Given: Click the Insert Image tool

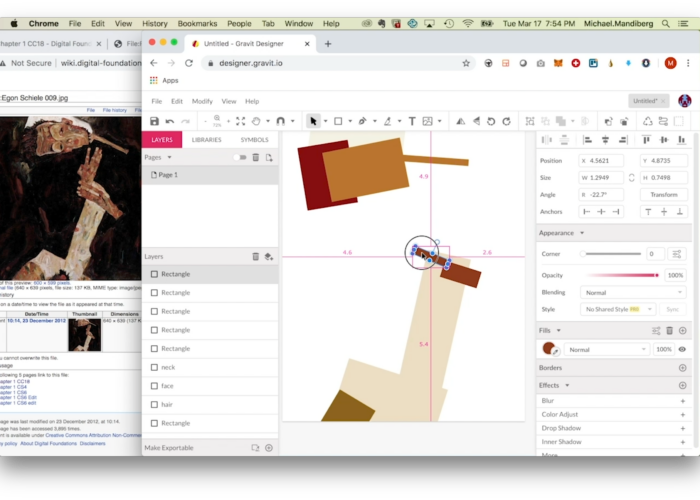Looking at the screenshot, I should (428, 121).
